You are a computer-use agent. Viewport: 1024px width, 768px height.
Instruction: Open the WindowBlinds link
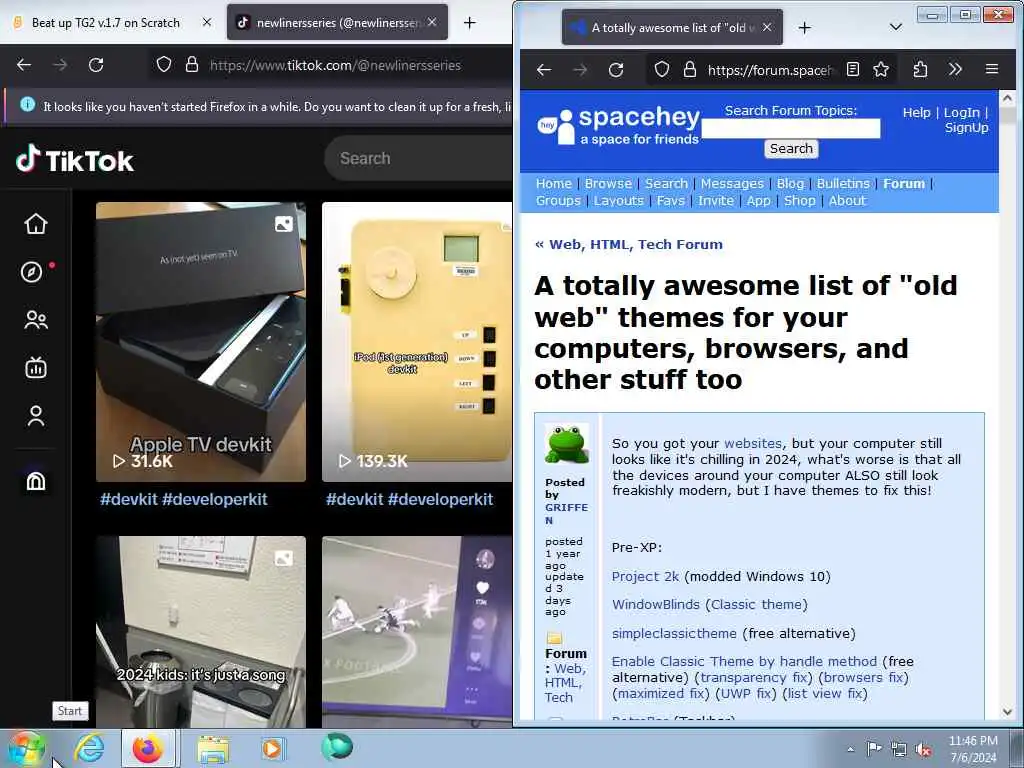point(656,605)
